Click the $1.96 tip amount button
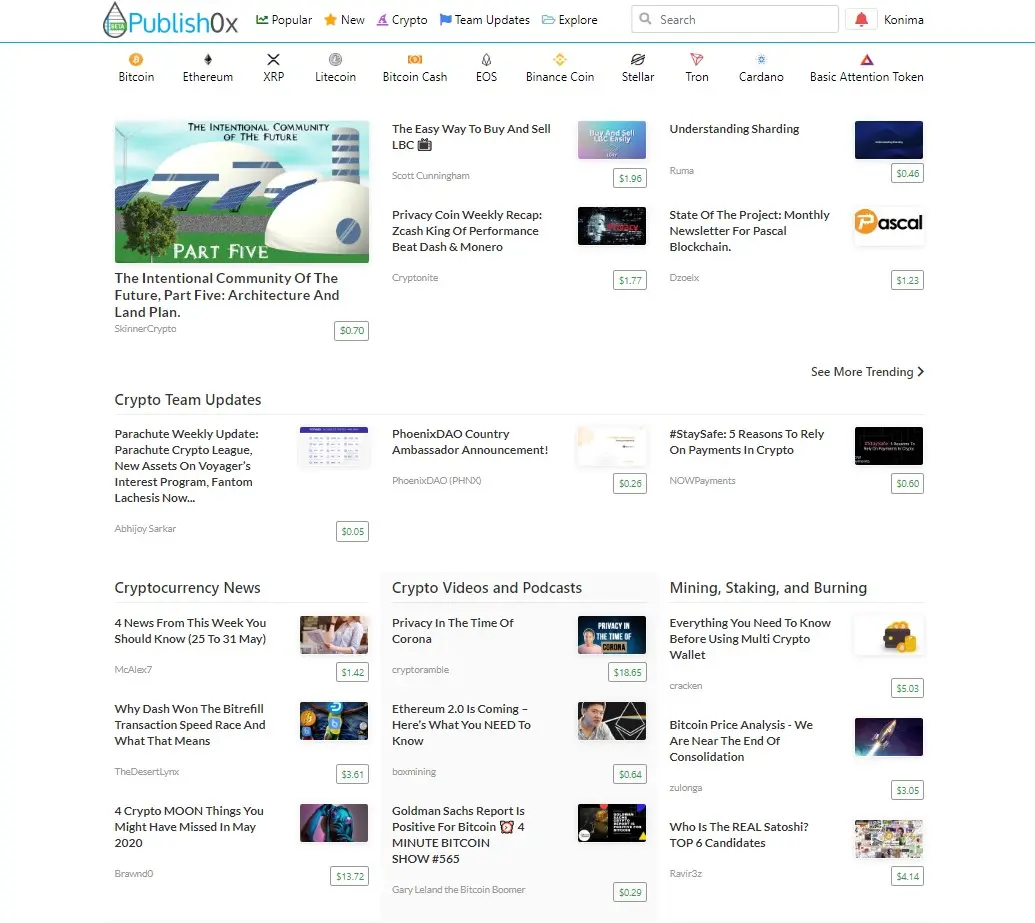This screenshot has height=923, width=1035. pos(630,178)
